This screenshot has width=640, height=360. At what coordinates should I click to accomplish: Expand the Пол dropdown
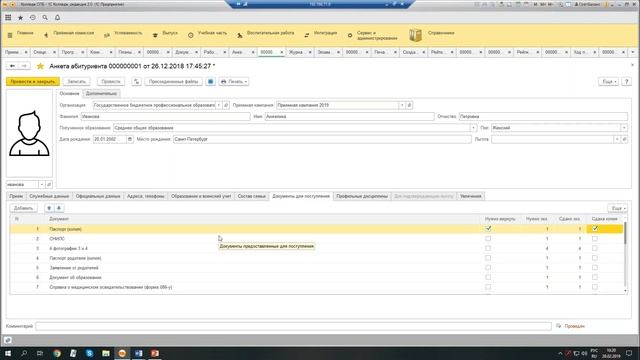tap(624, 128)
